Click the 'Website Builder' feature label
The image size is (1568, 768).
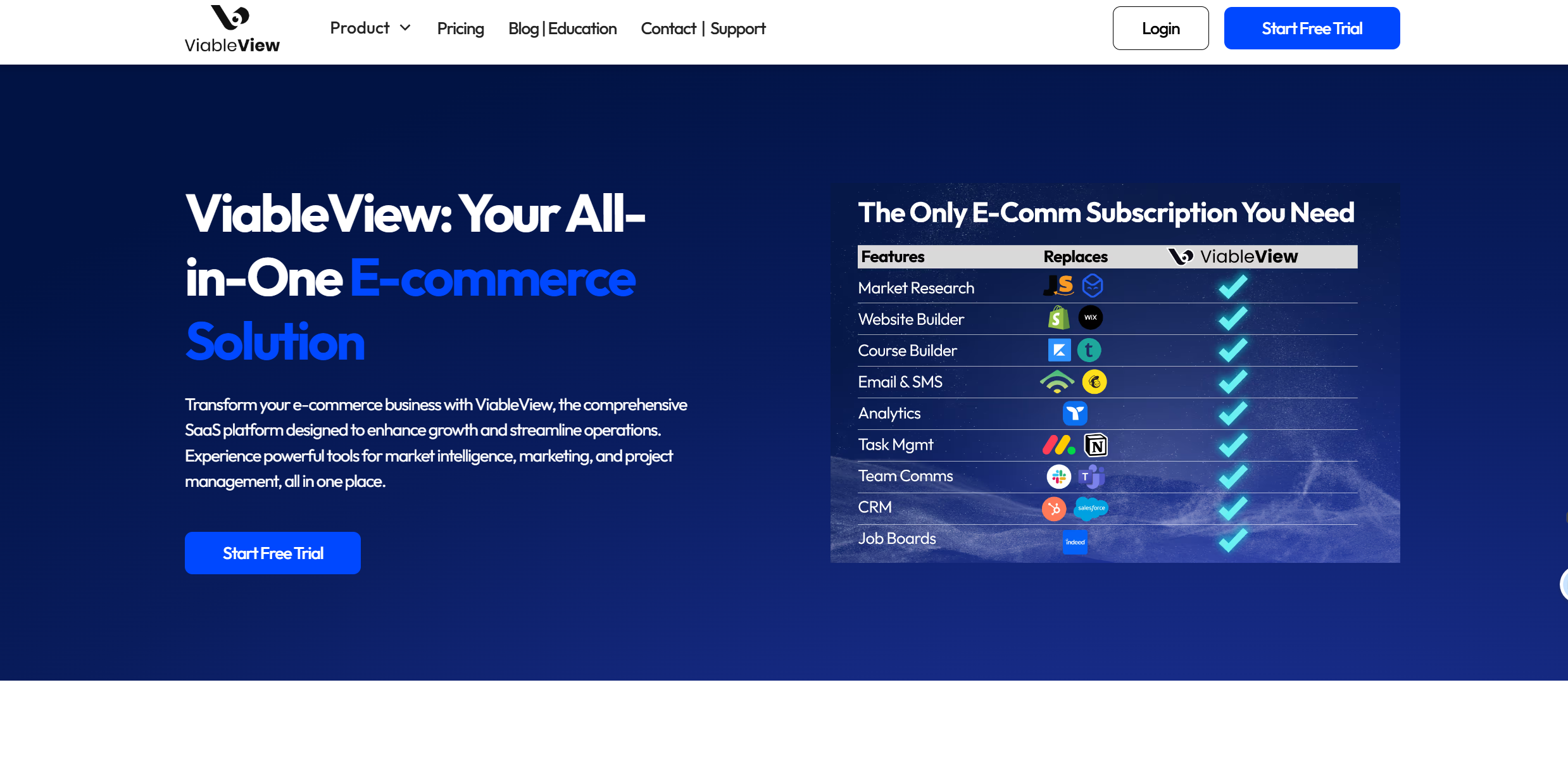pos(911,319)
